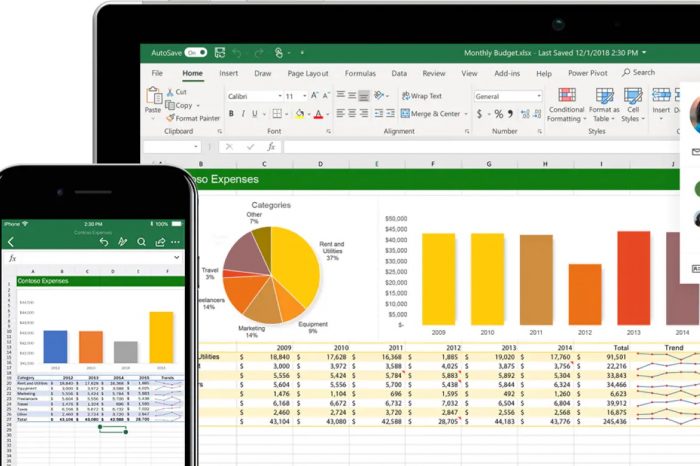Toggle Underline formatting

point(254,114)
